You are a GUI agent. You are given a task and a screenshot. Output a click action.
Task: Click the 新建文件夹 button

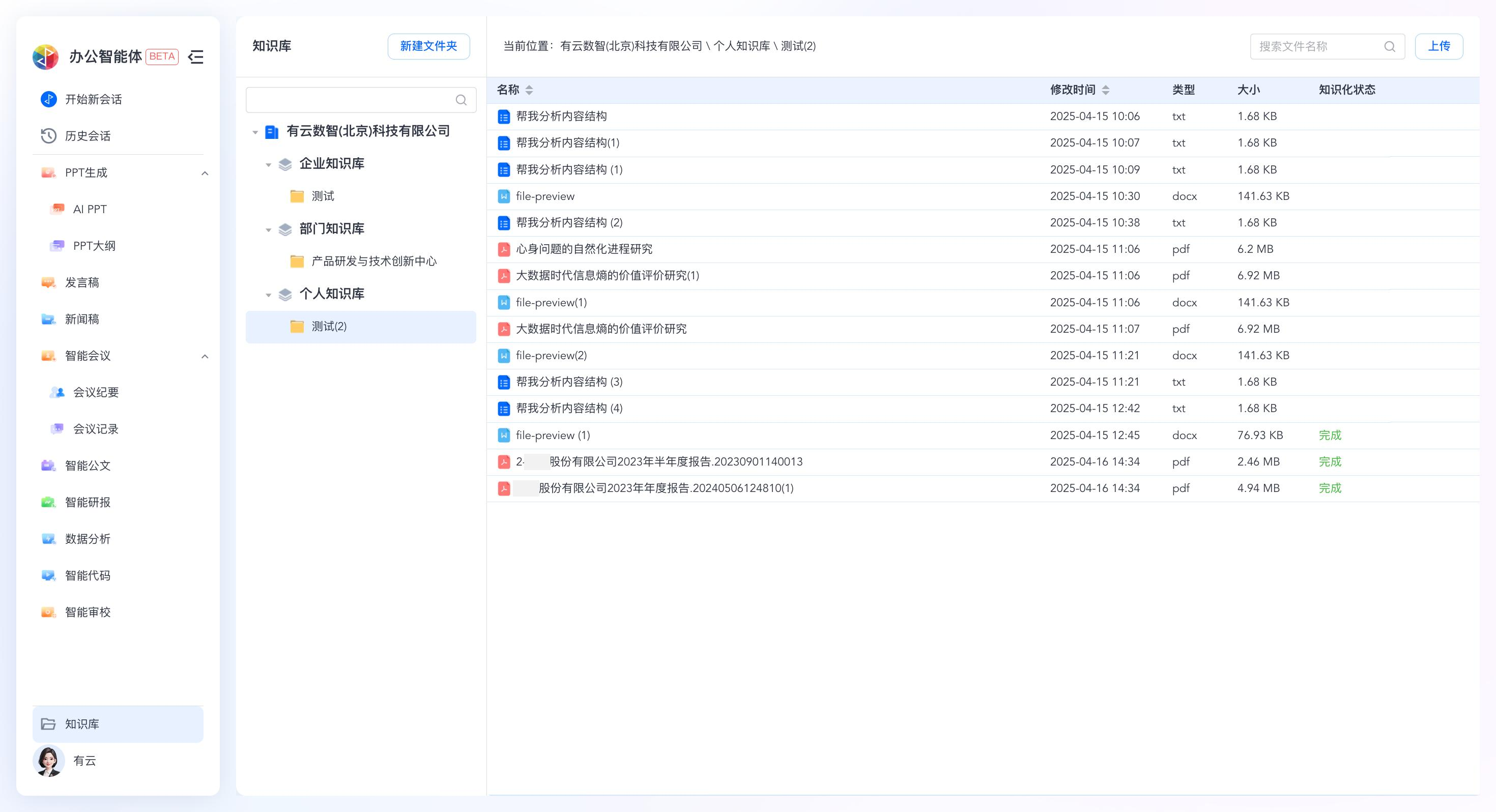pos(428,46)
